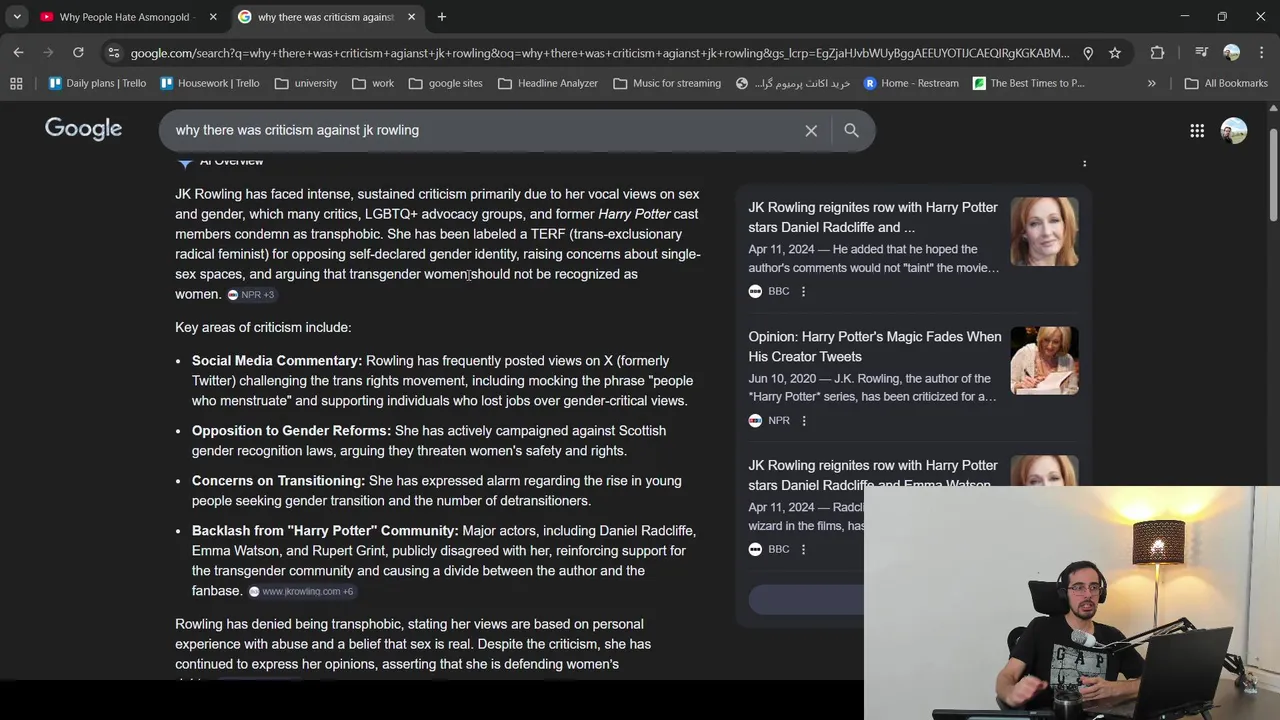Select the 'why there was criticism' Google tab

(326, 17)
